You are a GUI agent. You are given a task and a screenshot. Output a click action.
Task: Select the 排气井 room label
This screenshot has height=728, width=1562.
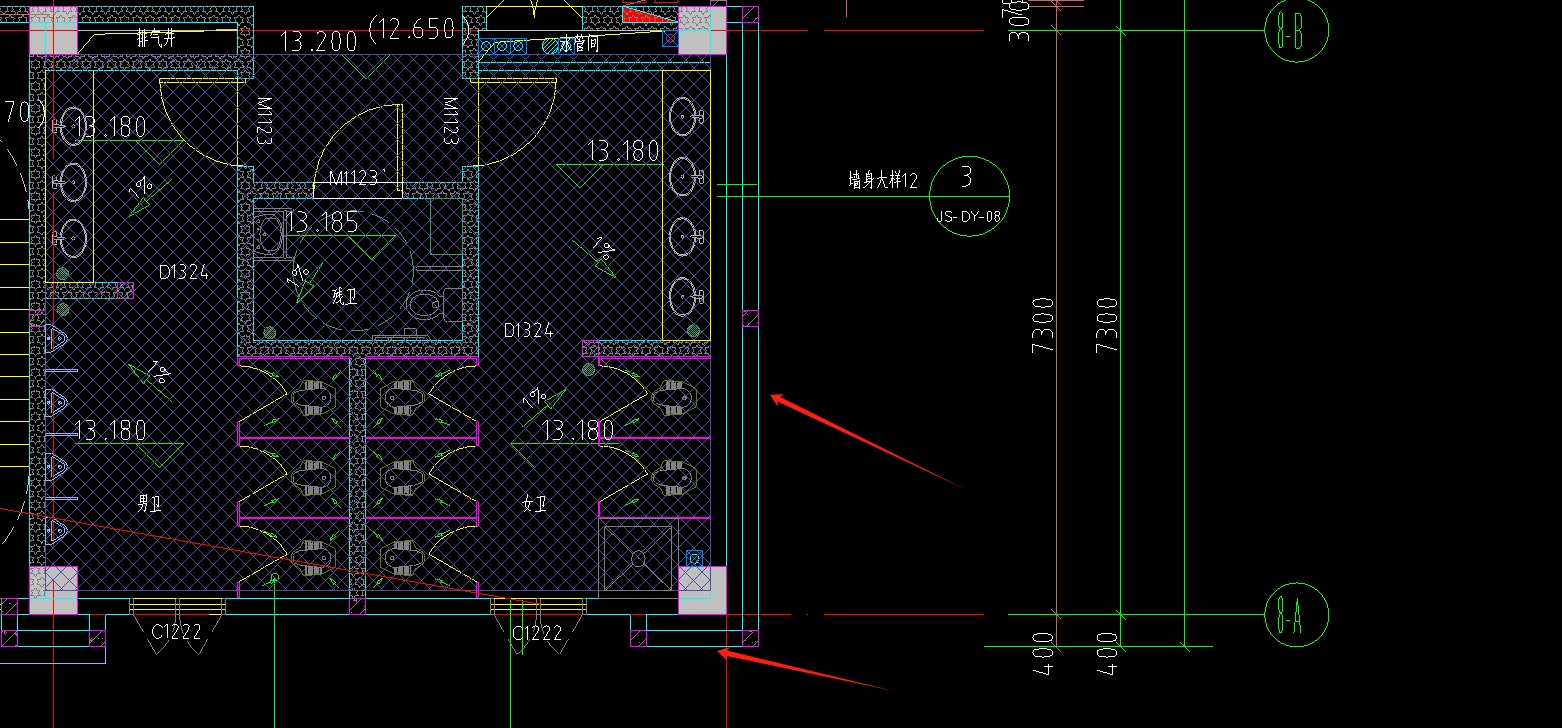[x=154, y=40]
